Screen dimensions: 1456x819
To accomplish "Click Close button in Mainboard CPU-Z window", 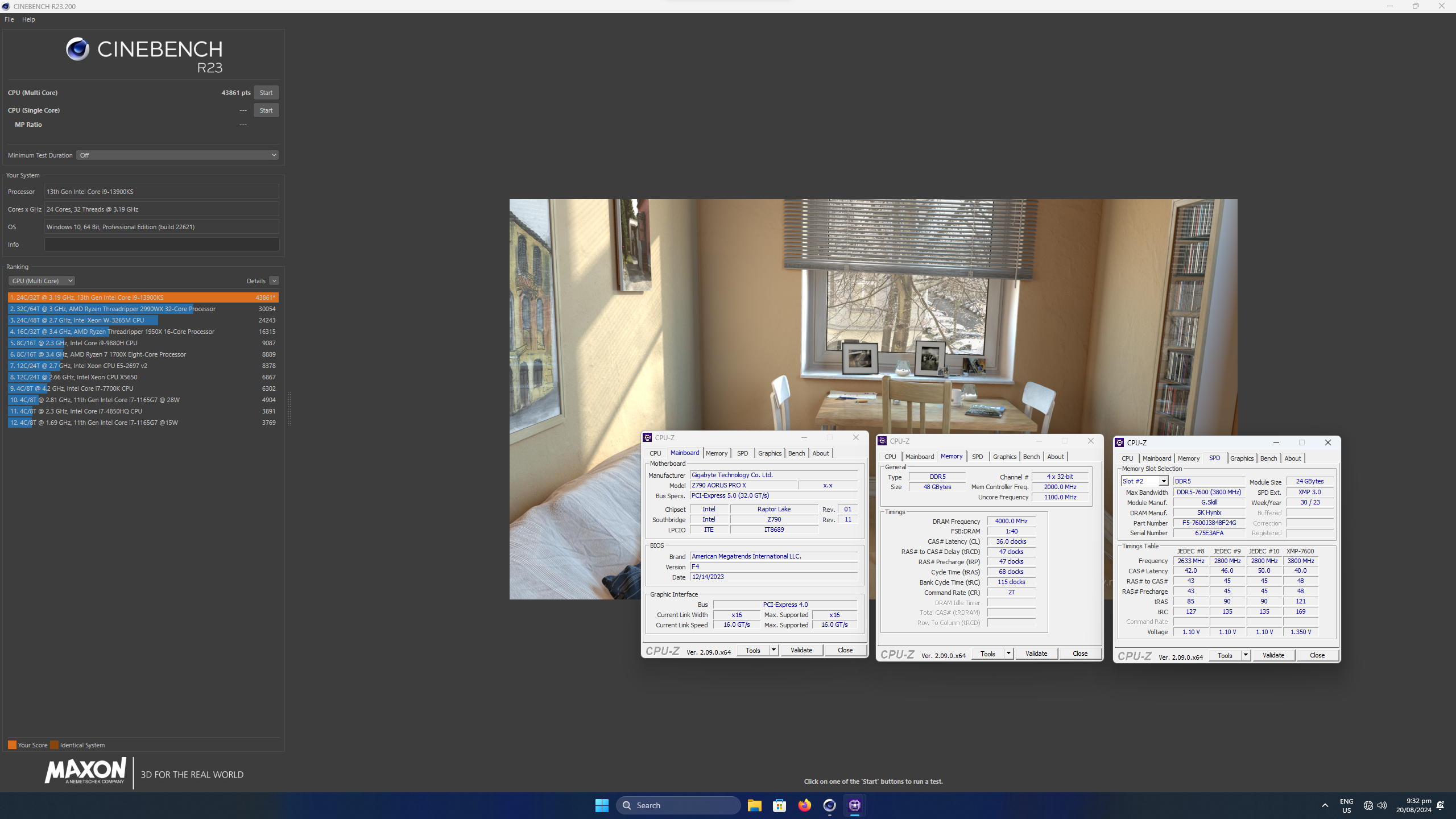I will (845, 650).
